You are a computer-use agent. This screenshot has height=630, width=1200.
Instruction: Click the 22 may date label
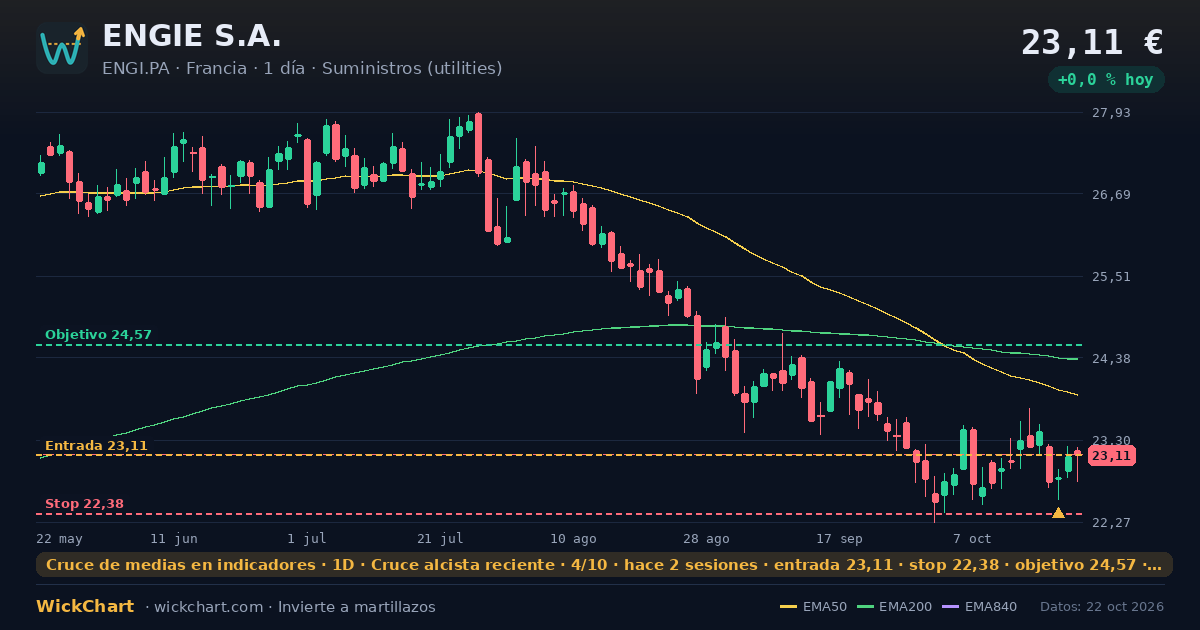59,538
